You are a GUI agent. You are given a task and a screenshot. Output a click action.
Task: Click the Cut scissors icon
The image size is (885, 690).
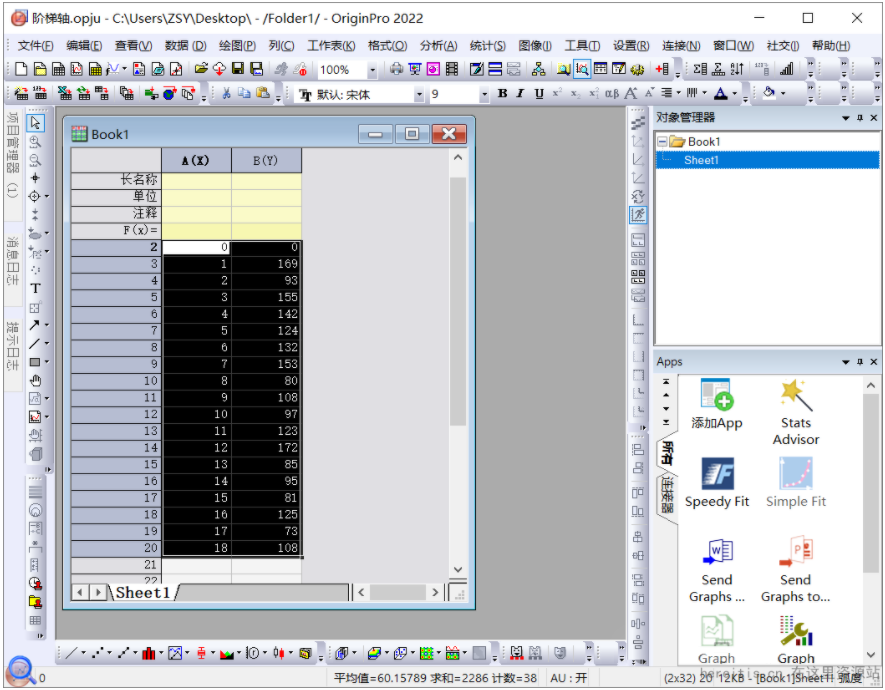coord(226,93)
